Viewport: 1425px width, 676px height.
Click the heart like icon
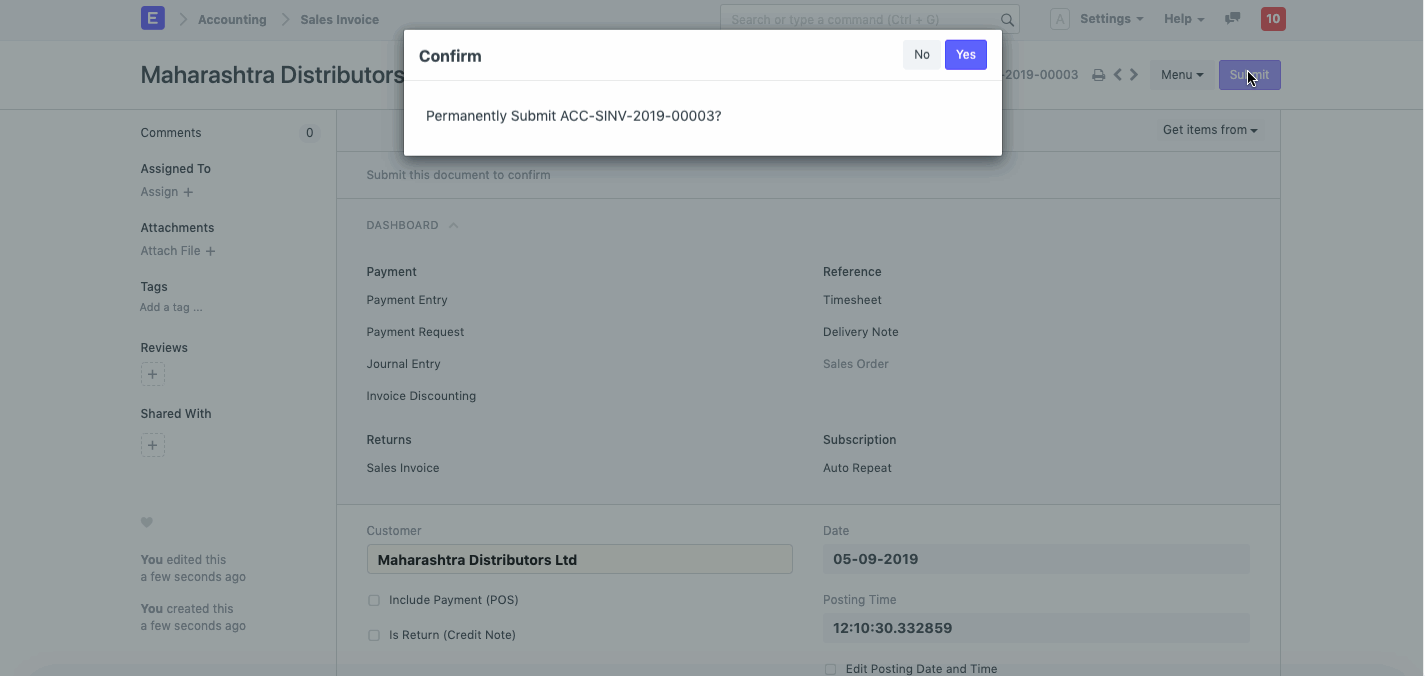(147, 522)
